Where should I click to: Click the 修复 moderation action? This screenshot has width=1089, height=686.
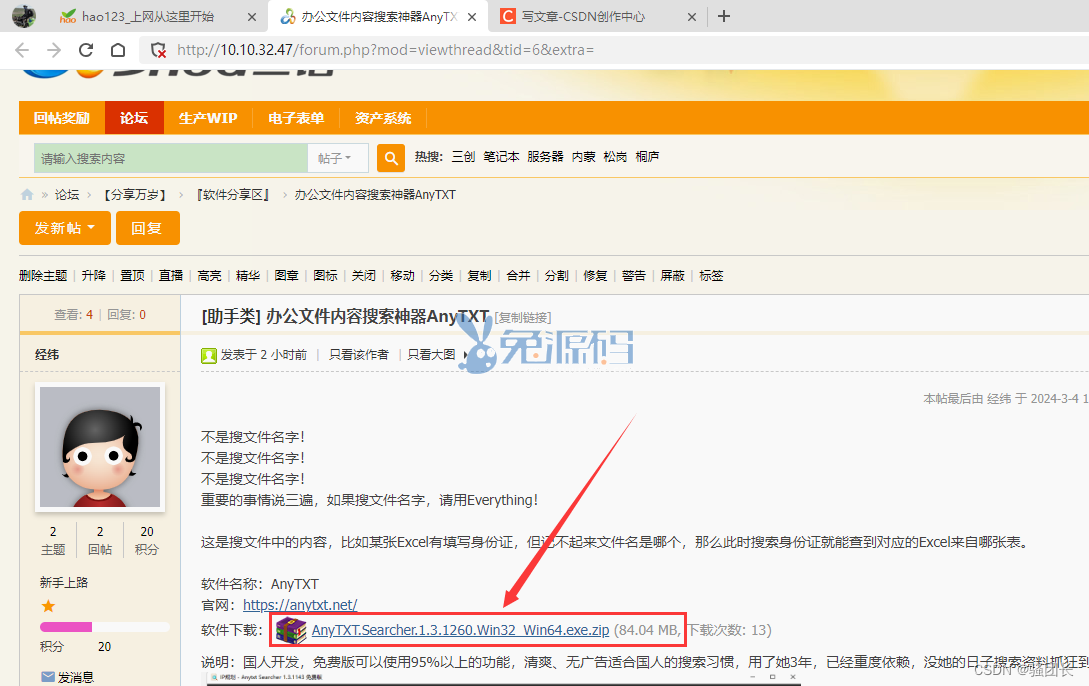tap(595, 276)
